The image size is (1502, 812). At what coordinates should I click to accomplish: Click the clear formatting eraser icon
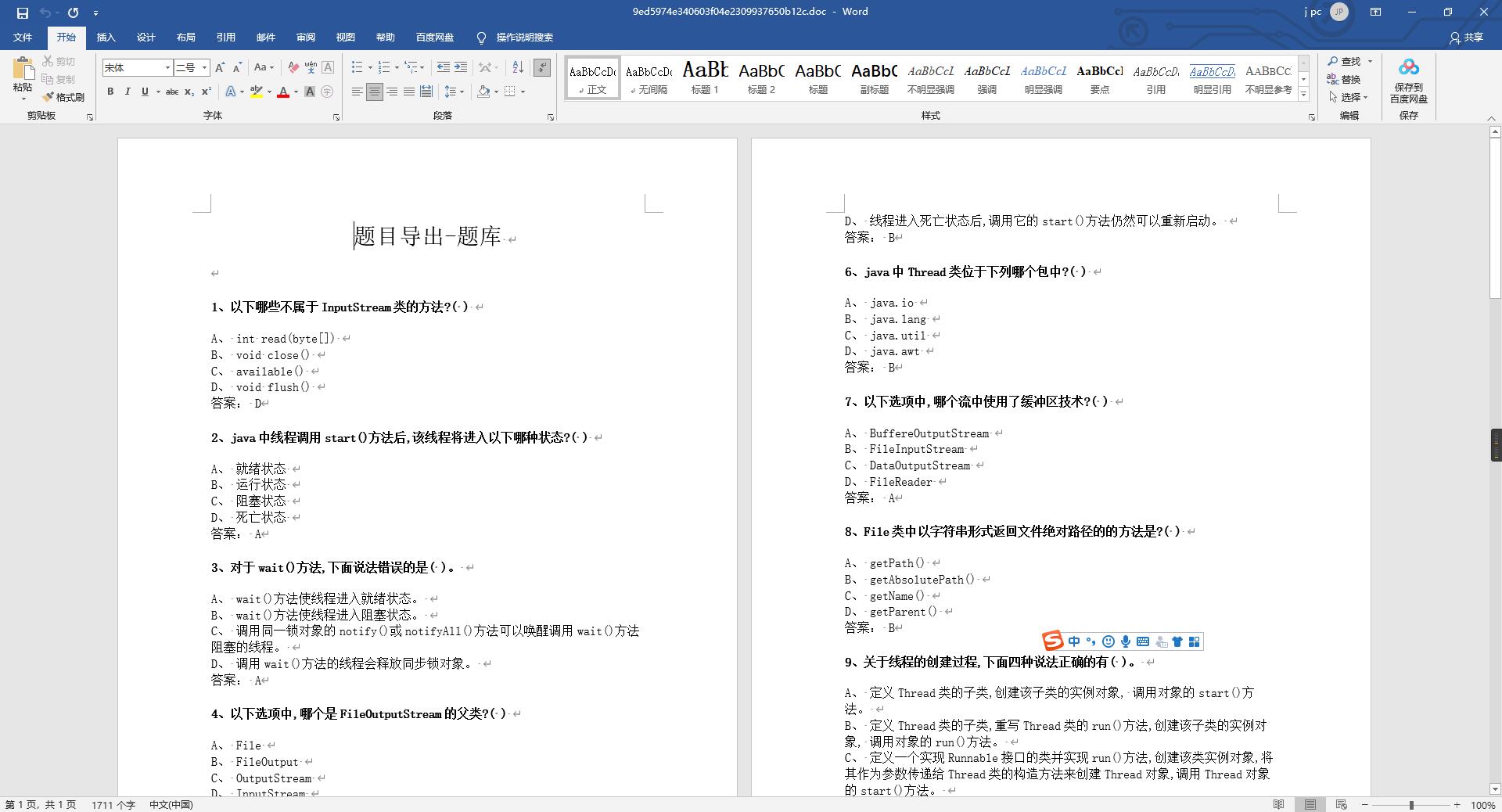coord(293,68)
